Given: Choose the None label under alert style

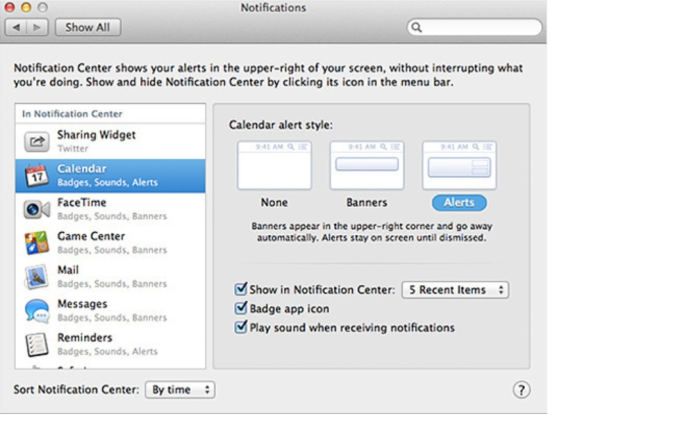Looking at the screenshot, I should click(274, 202).
